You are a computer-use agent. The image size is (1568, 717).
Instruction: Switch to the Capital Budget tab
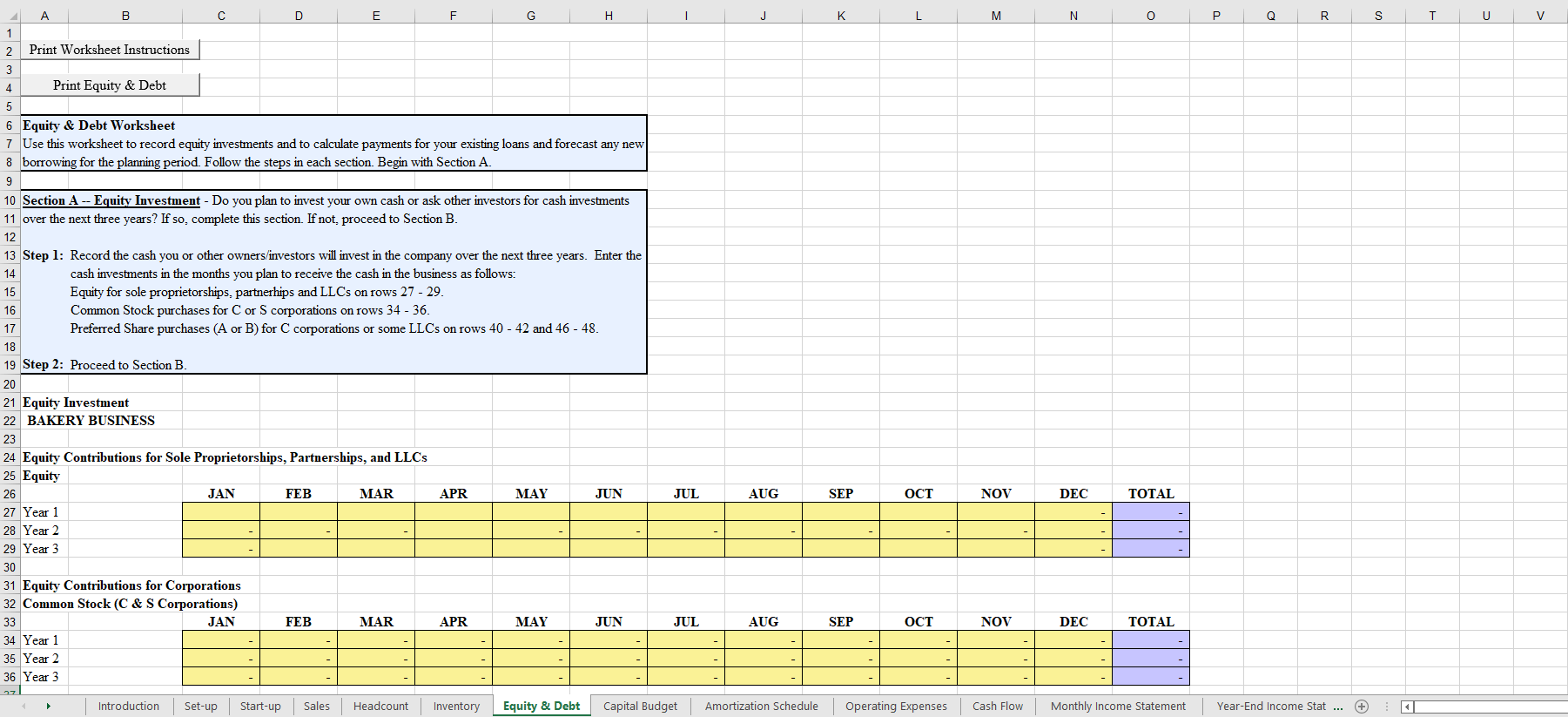coord(640,707)
